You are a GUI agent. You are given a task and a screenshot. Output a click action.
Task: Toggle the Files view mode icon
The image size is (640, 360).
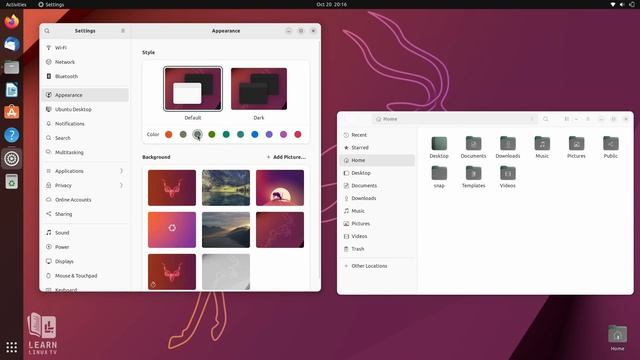coord(567,119)
